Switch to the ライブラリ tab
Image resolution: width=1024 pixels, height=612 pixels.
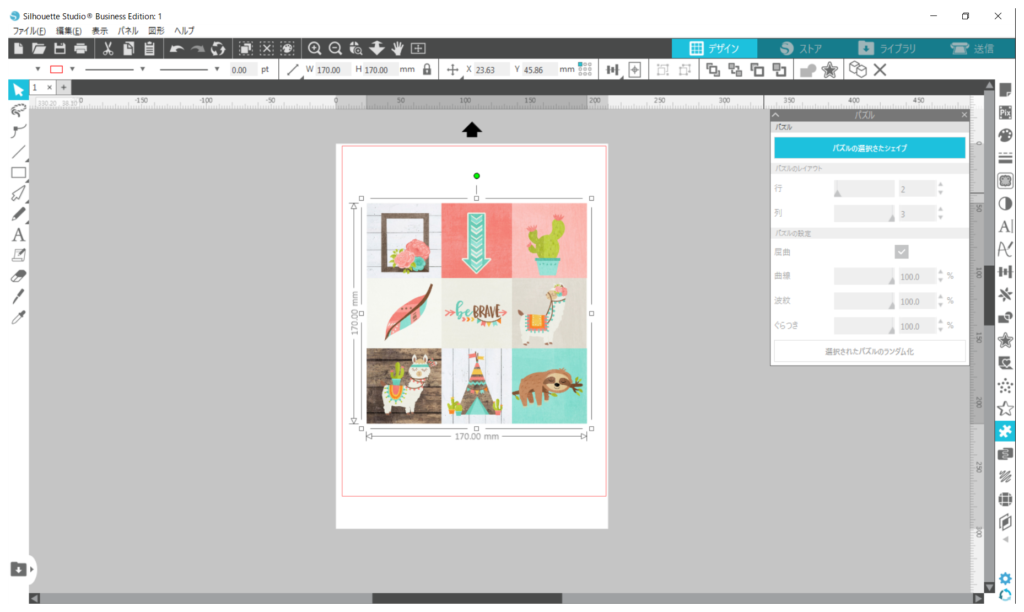tap(887, 48)
